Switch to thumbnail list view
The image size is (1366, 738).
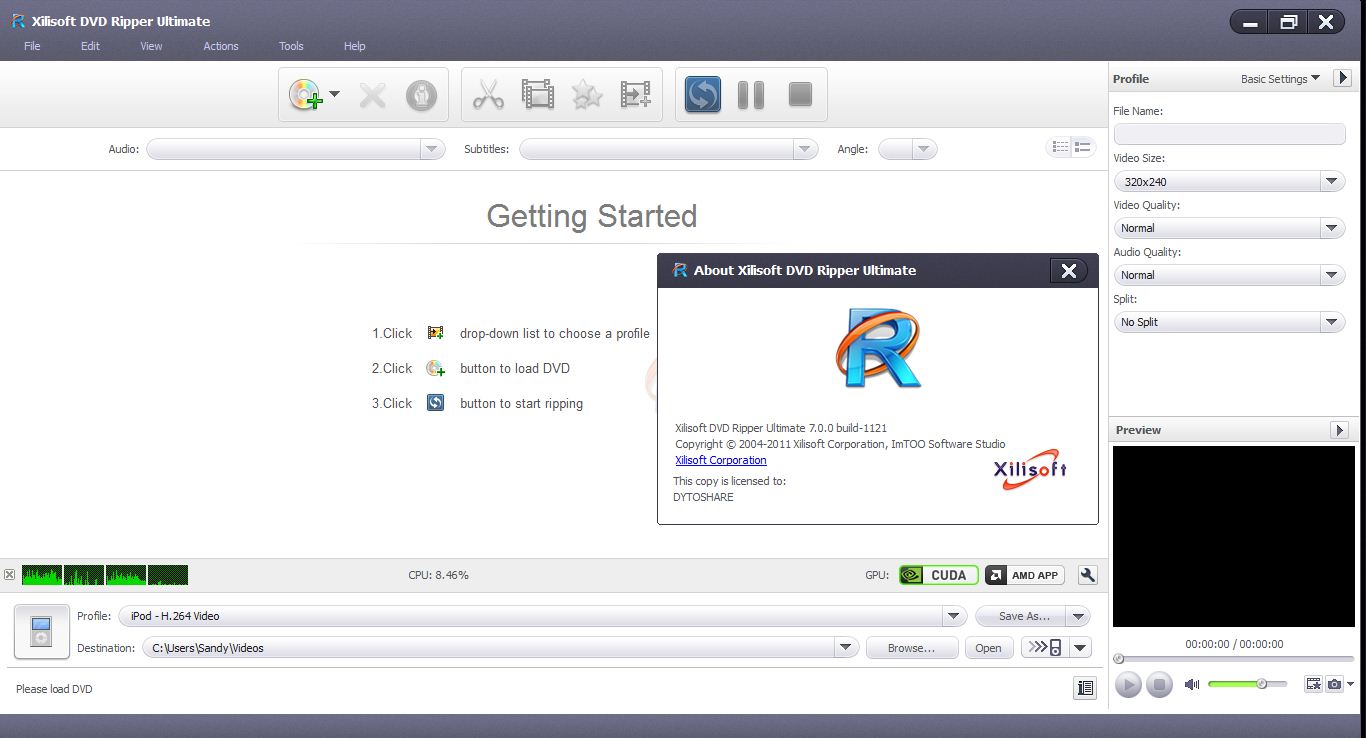pyautogui.click(x=1059, y=147)
